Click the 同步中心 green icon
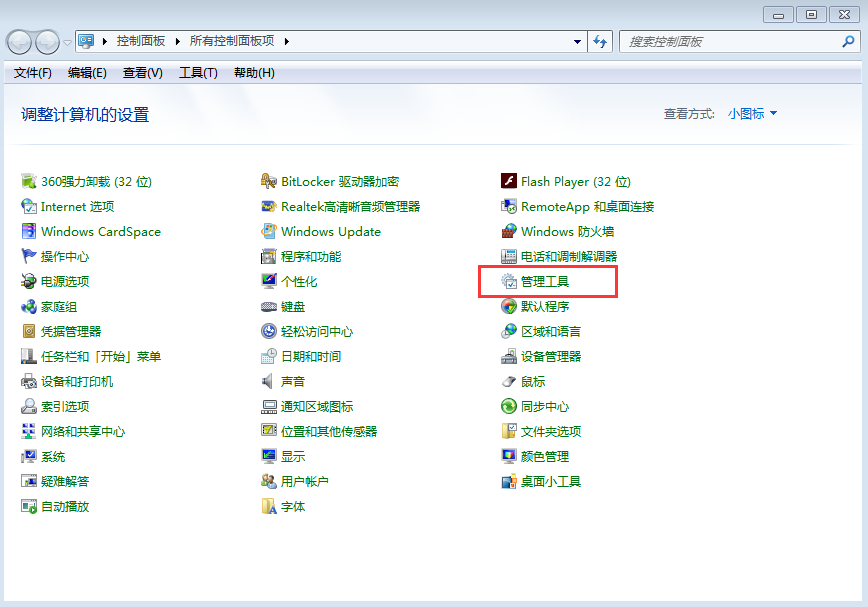Image resolution: width=868 pixels, height=607 pixels. pos(509,406)
